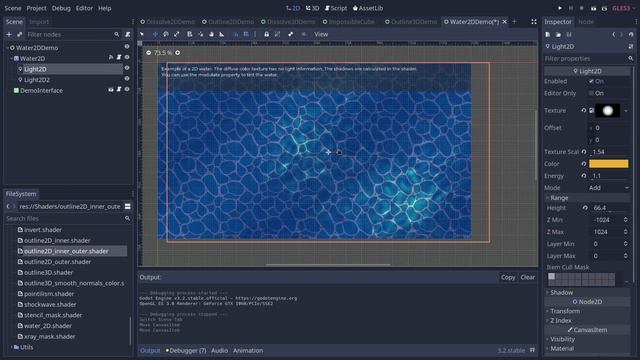Choose the Select Mode arrow tool
The height and width of the screenshot is (360, 640).
click(x=142, y=34)
